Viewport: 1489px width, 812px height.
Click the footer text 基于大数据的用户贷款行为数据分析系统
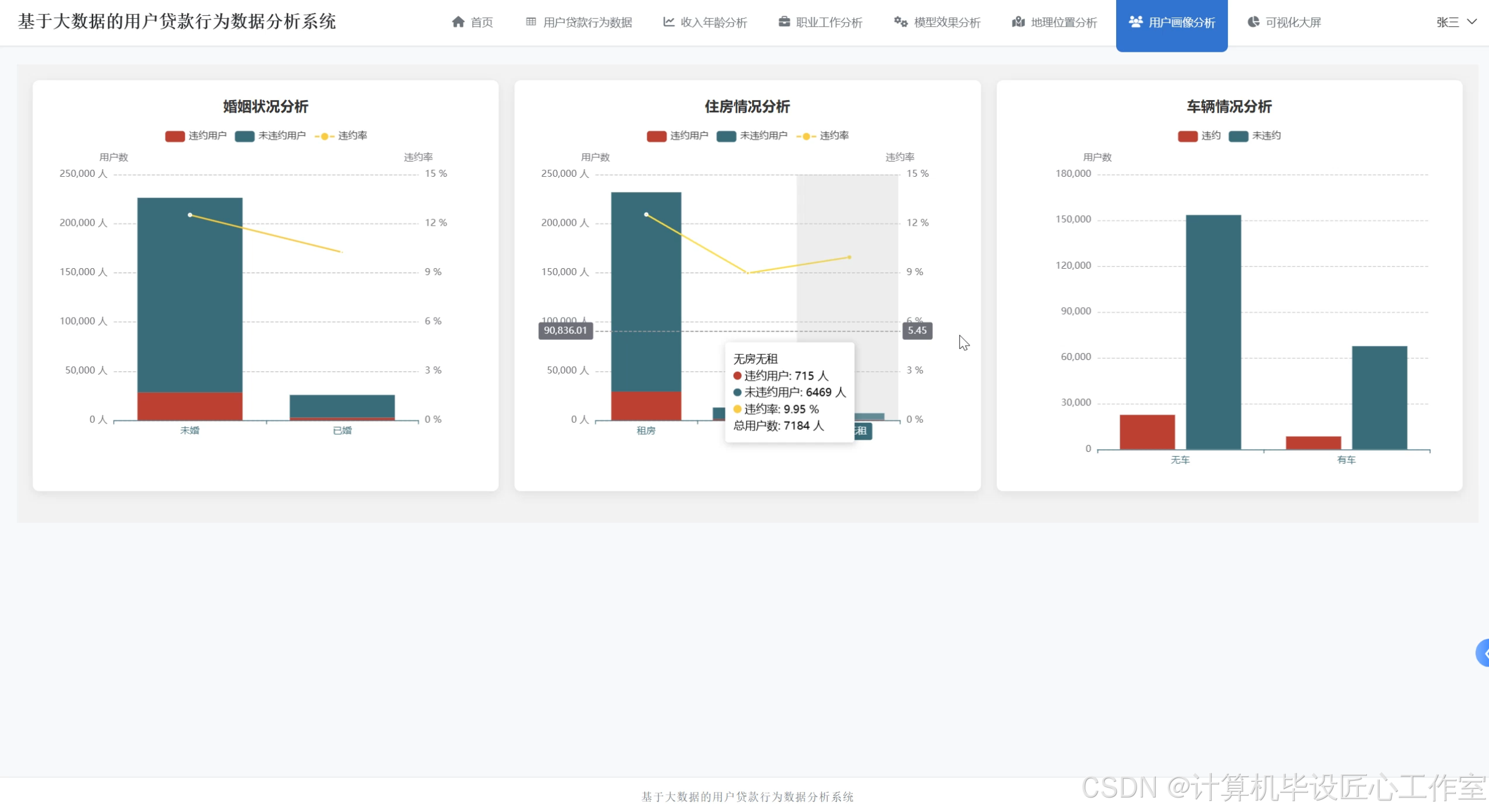coord(747,796)
